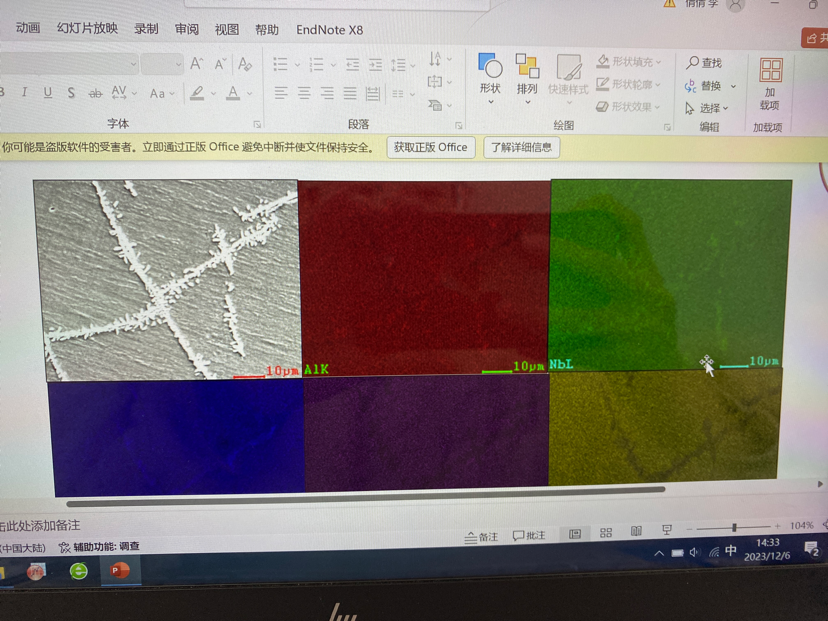Click the Get genuine Office button
Screen dimensions: 828x621
click(430, 147)
